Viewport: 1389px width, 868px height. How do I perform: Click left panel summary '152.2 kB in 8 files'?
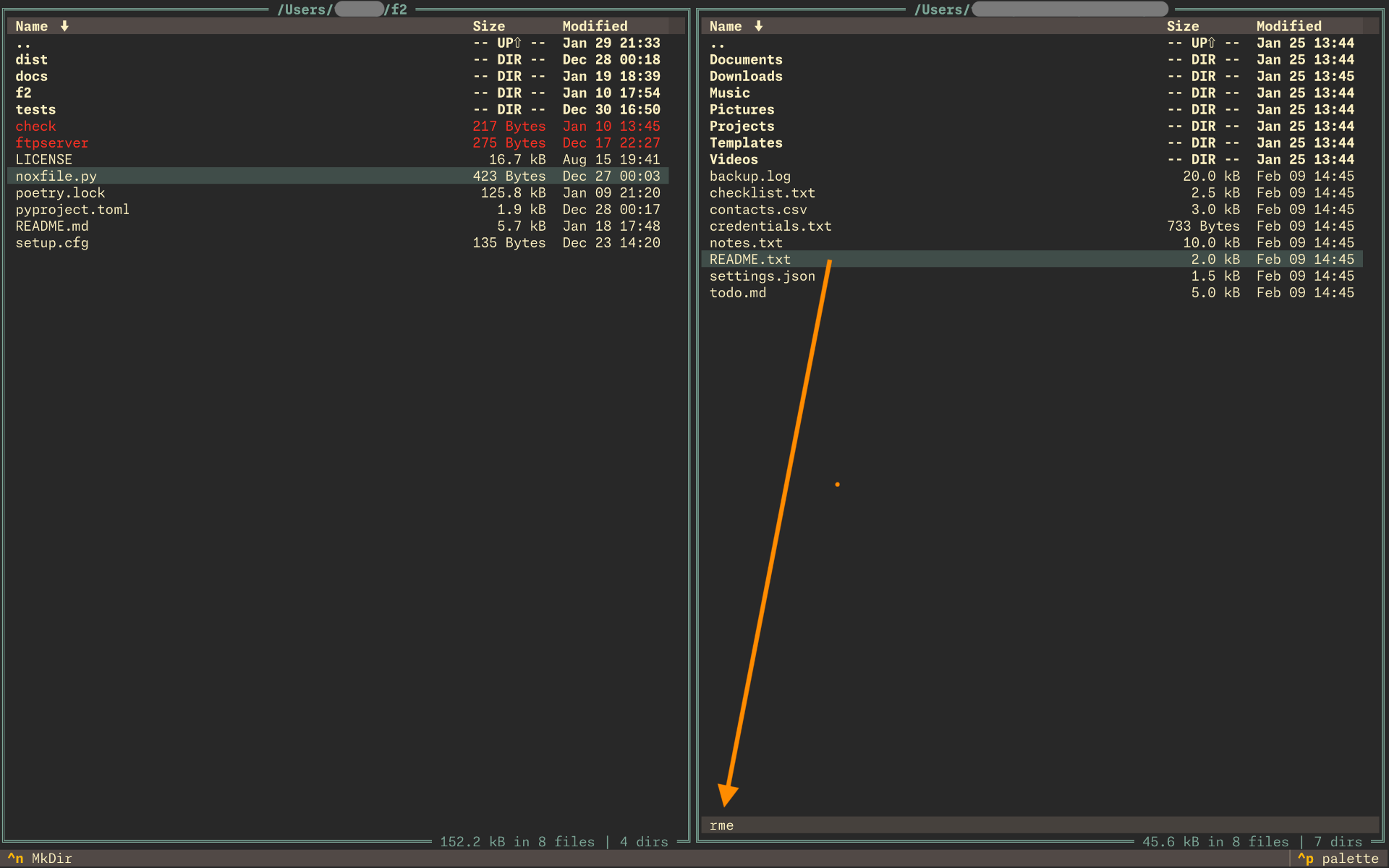(517, 842)
